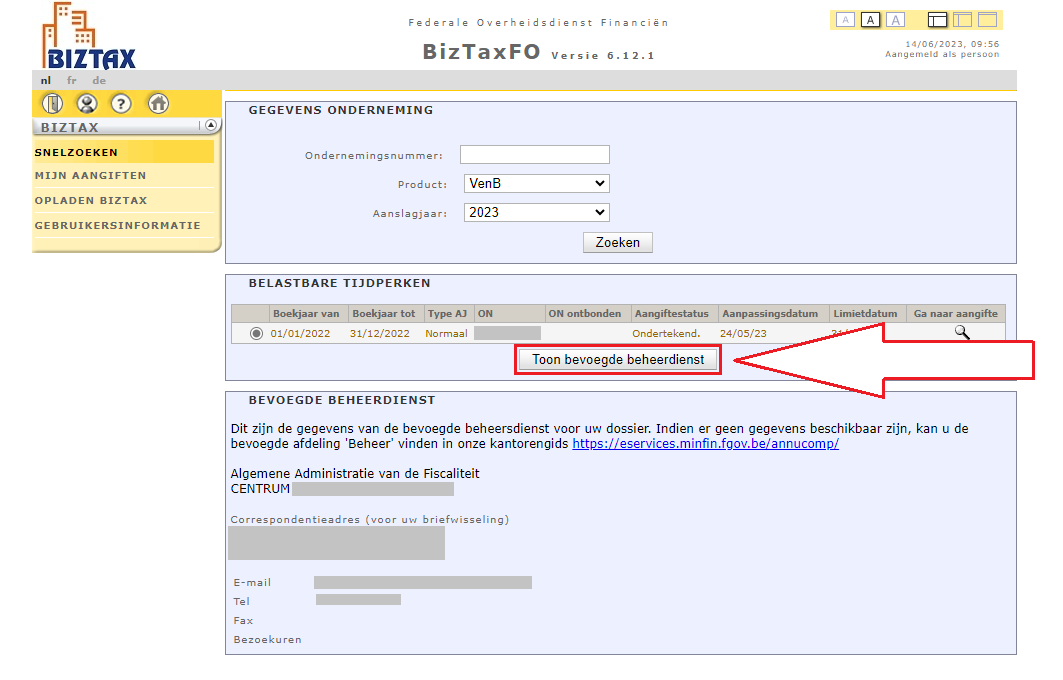
Task: Select the 01/01/2022 period radio button
Action: pos(256,334)
